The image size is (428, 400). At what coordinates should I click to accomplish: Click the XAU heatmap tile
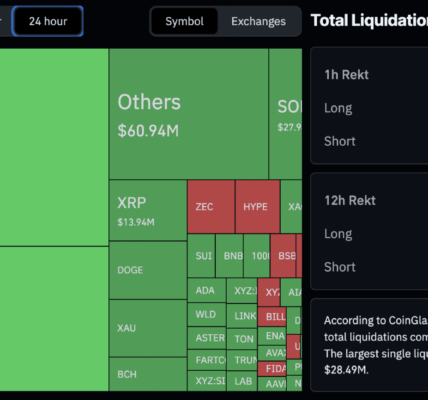point(148,328)
